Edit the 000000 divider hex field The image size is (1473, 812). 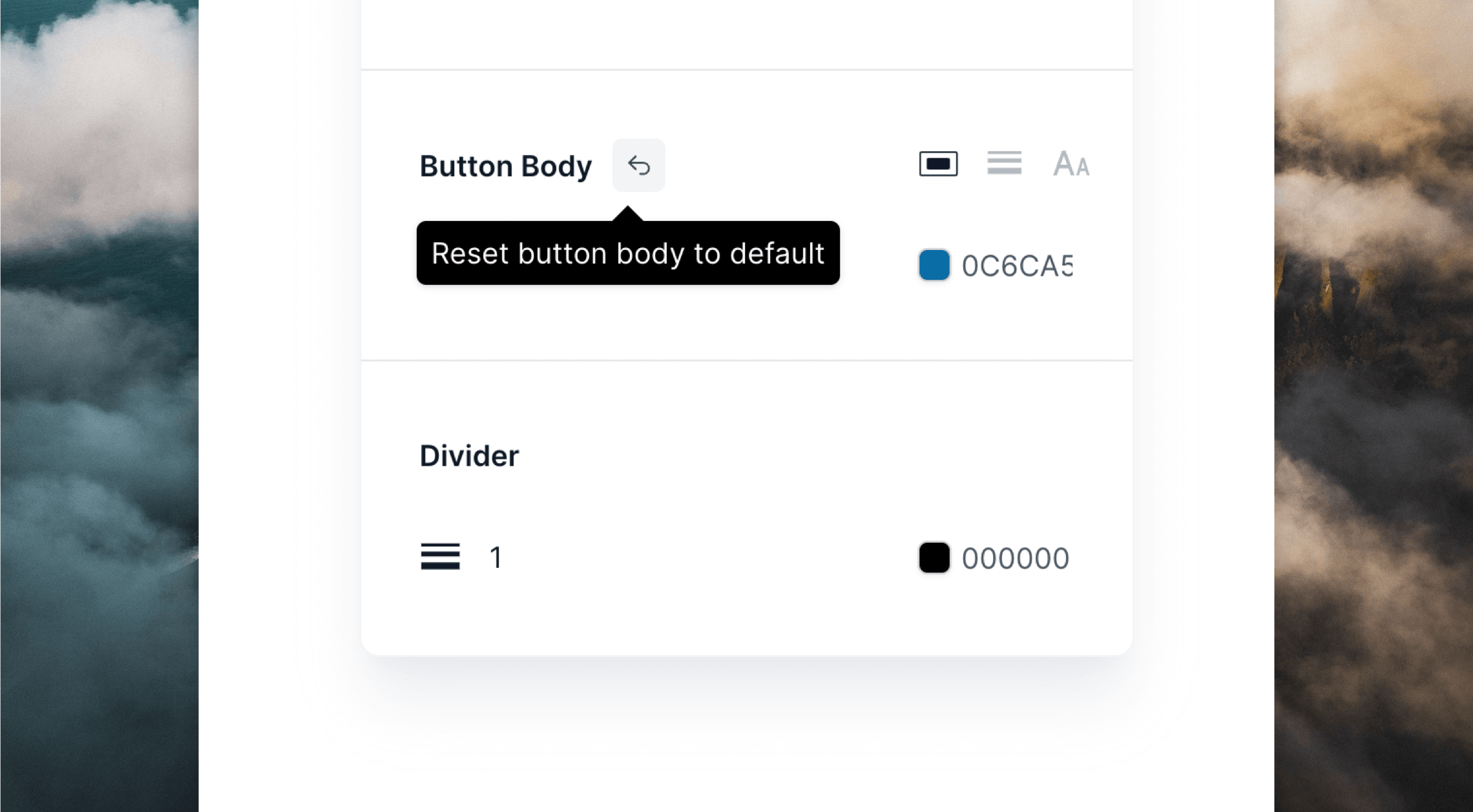[1015, 558]
